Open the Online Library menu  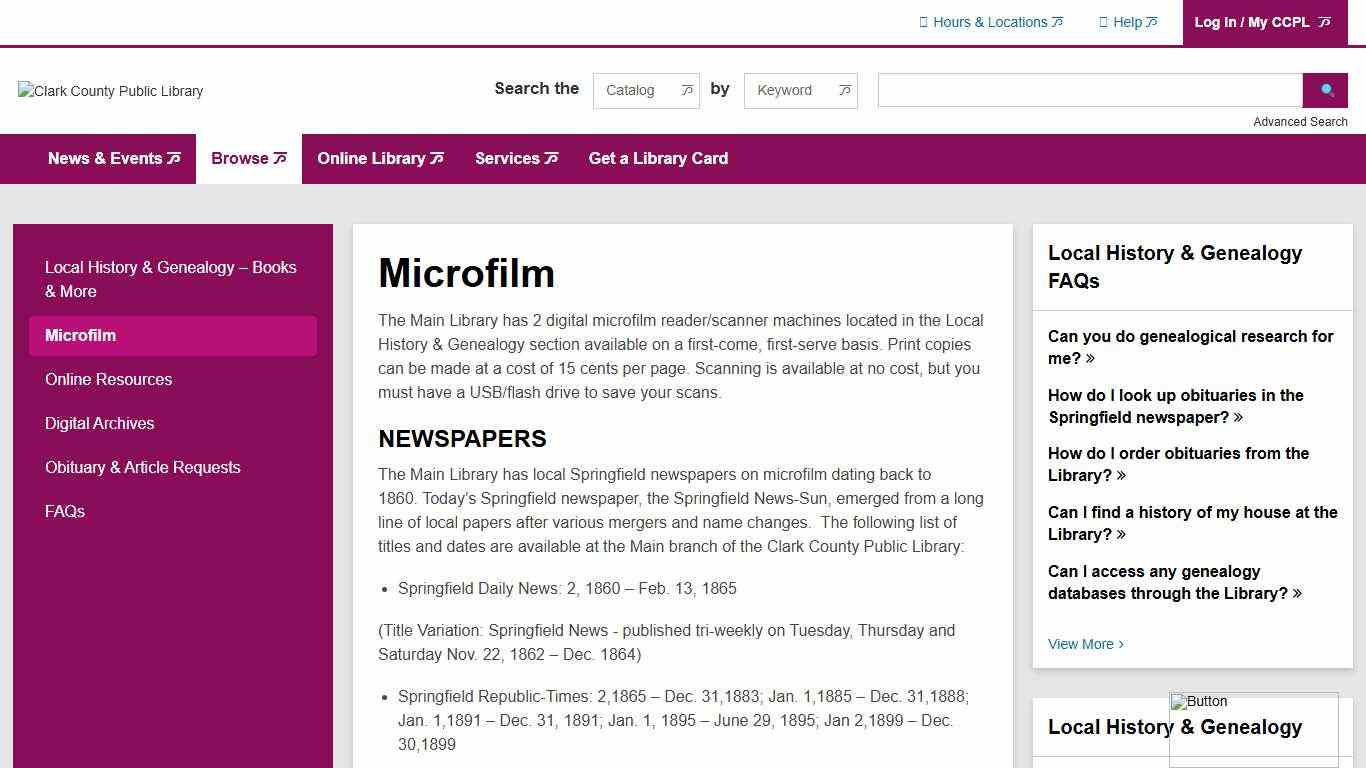pyautogui.click(x=380, y=158)
